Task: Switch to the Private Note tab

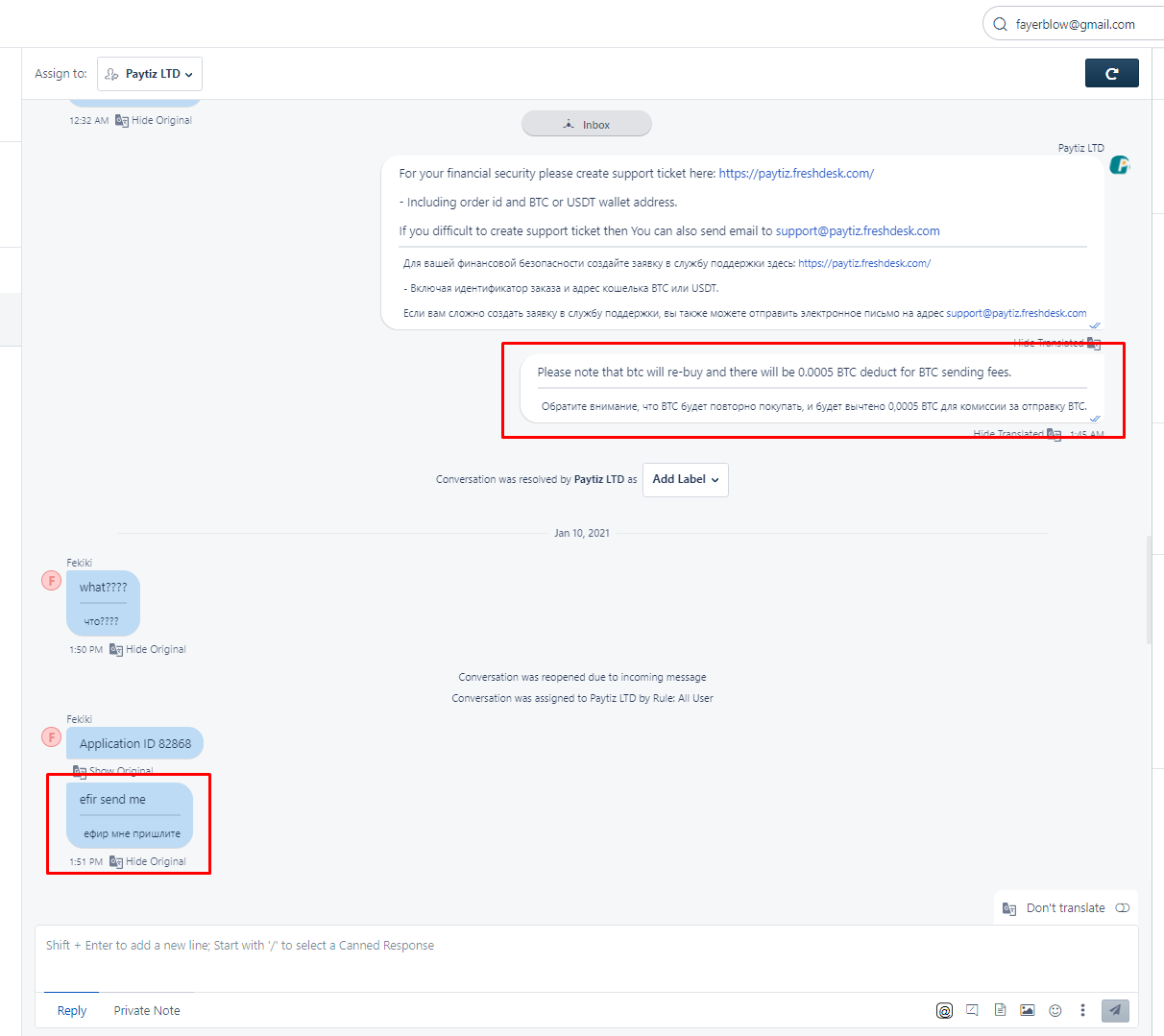Action: (147, 1010)
